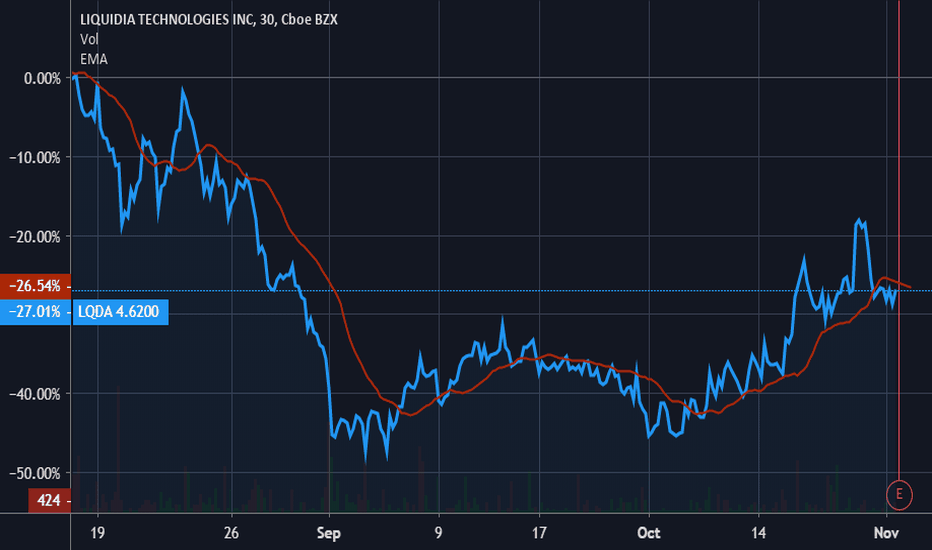This screenshot has height=550, width=932.
Task: Click the EMA indicator label
Action: pyautogui.click(x=94, y=59)
